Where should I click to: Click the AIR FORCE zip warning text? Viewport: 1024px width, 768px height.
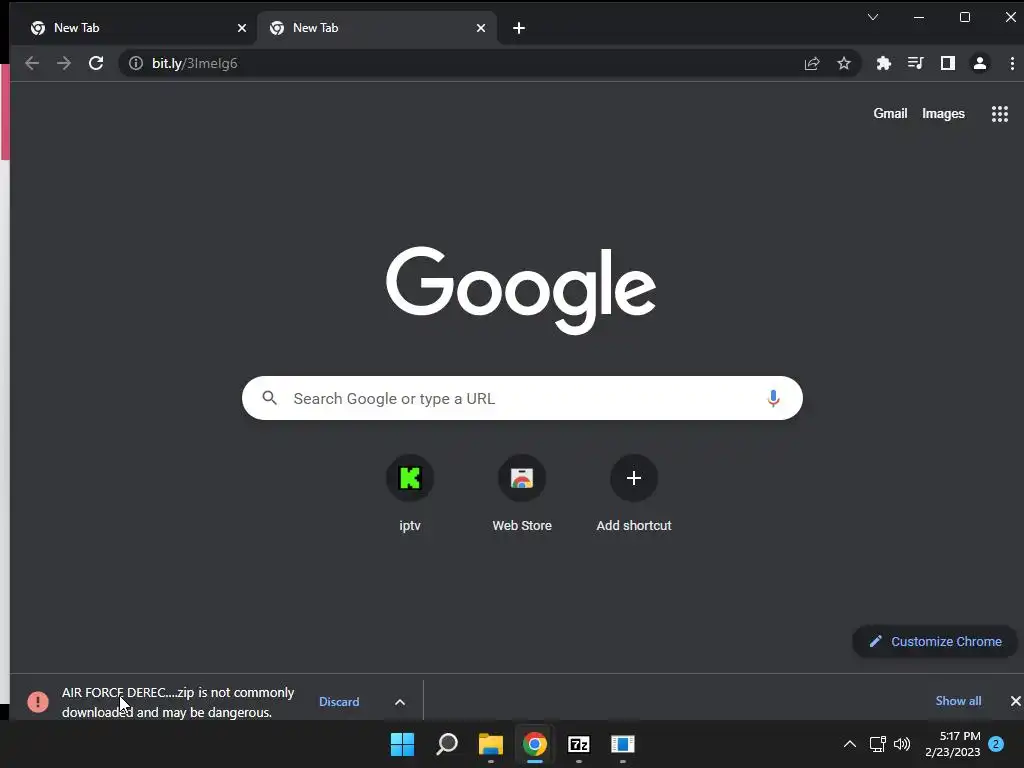pos(178,702)
